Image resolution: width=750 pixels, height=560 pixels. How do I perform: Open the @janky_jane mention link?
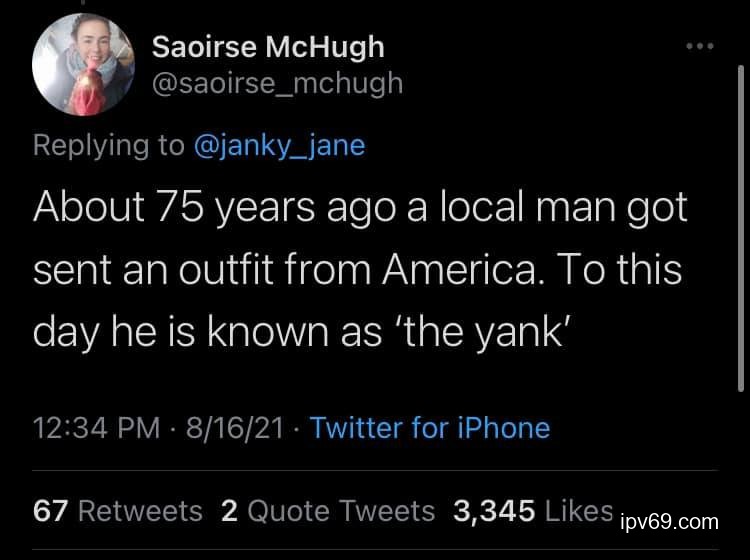279,146
